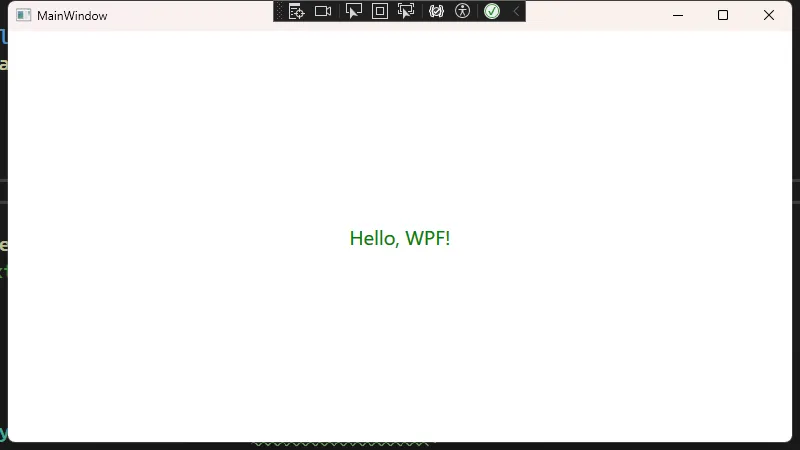Close the MainWindow window
Image resolution: width=800 pixels, height=450 pixels.
pos(769,15)
